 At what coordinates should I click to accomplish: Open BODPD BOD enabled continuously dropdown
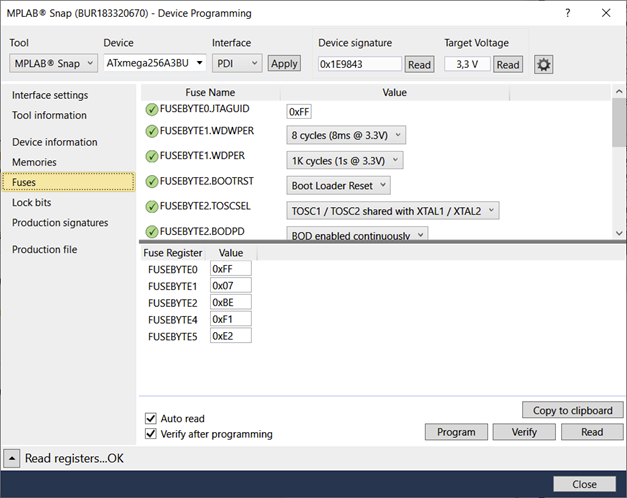pos(357,234)
